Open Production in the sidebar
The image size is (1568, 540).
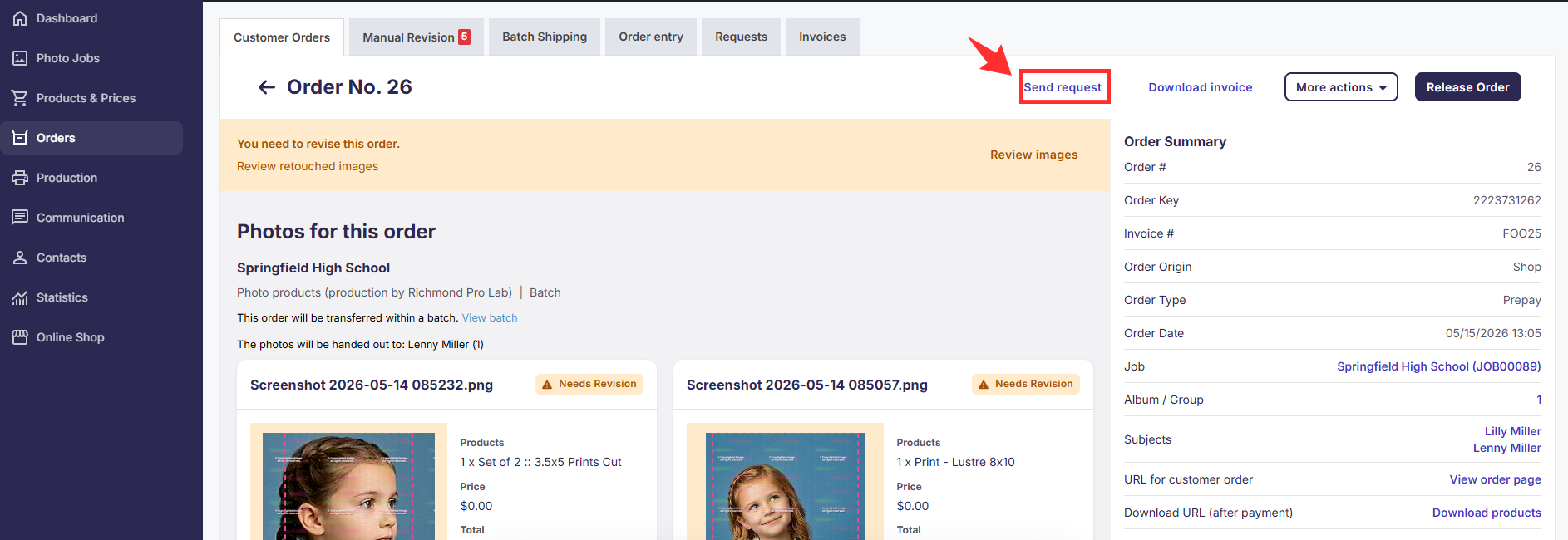[x=91, y=178]
